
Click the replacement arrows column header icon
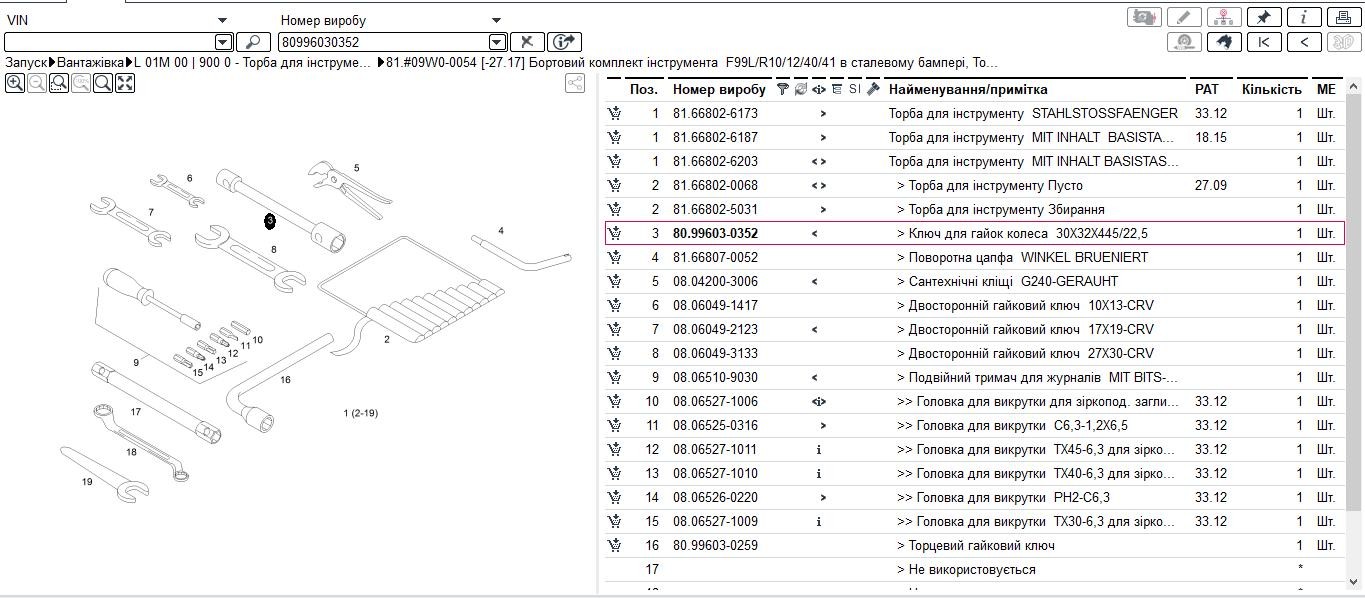click(x=800, y=89)
